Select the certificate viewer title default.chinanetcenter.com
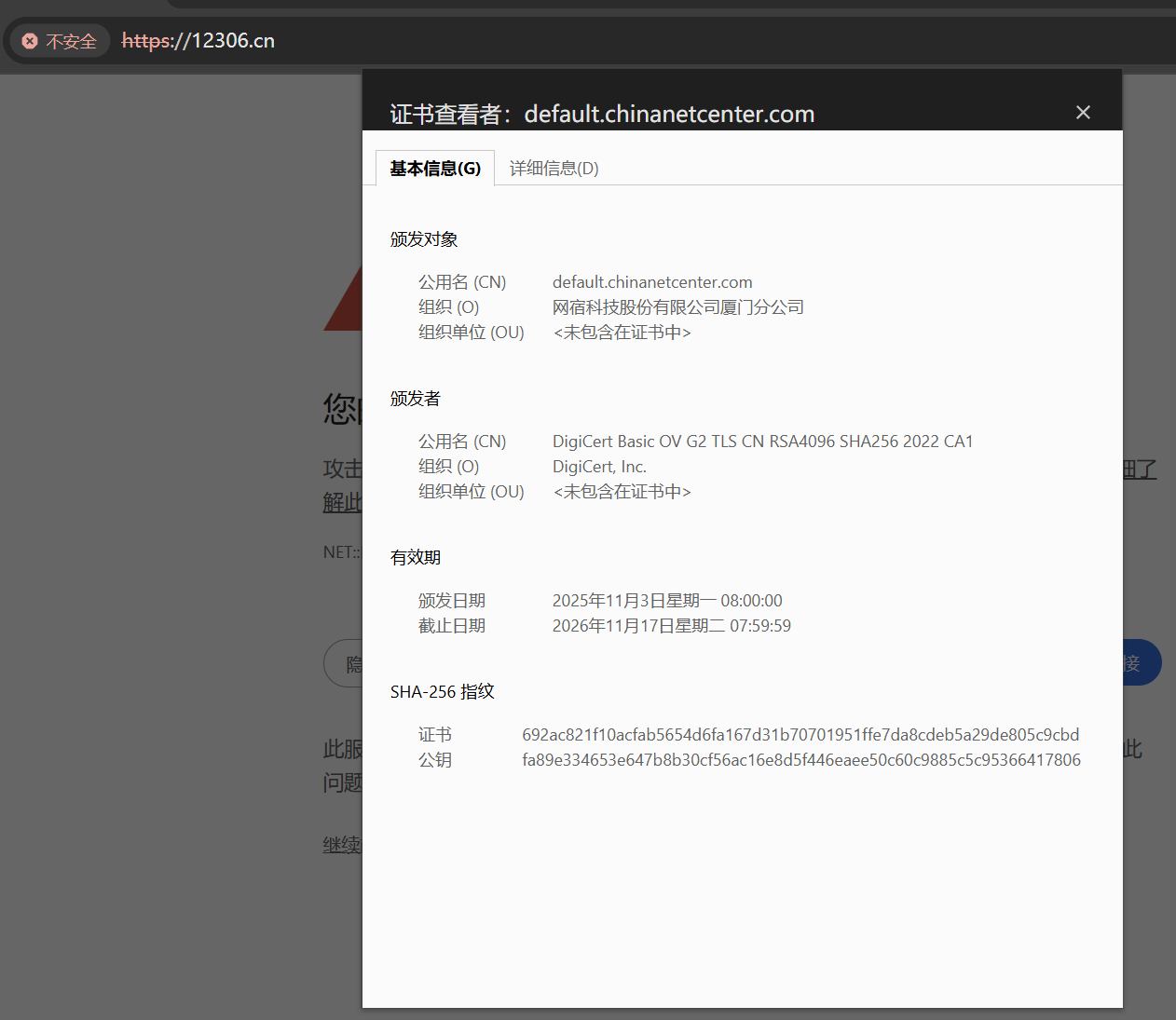Screen dimensions: 1176x1020 tap(669, 115)
